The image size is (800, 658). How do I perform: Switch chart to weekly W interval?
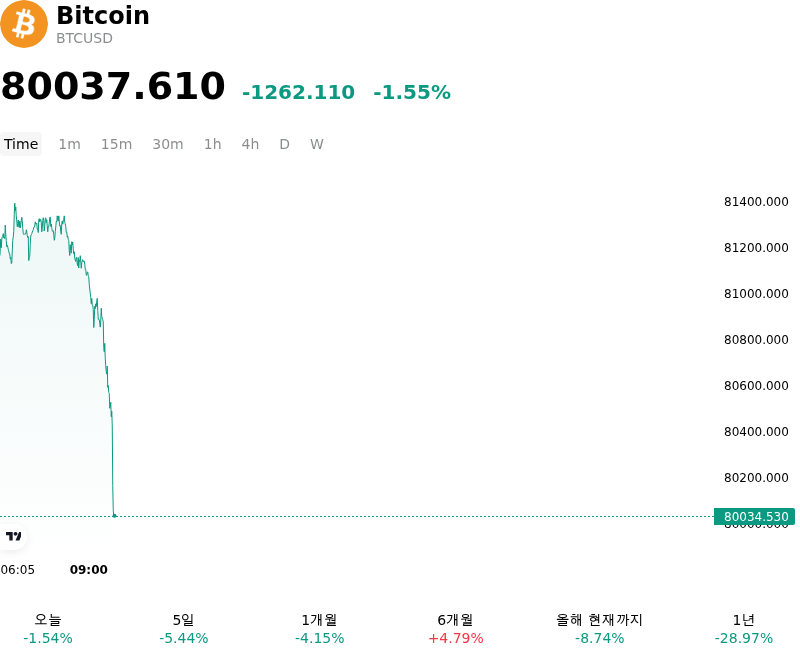click(317, 144)
